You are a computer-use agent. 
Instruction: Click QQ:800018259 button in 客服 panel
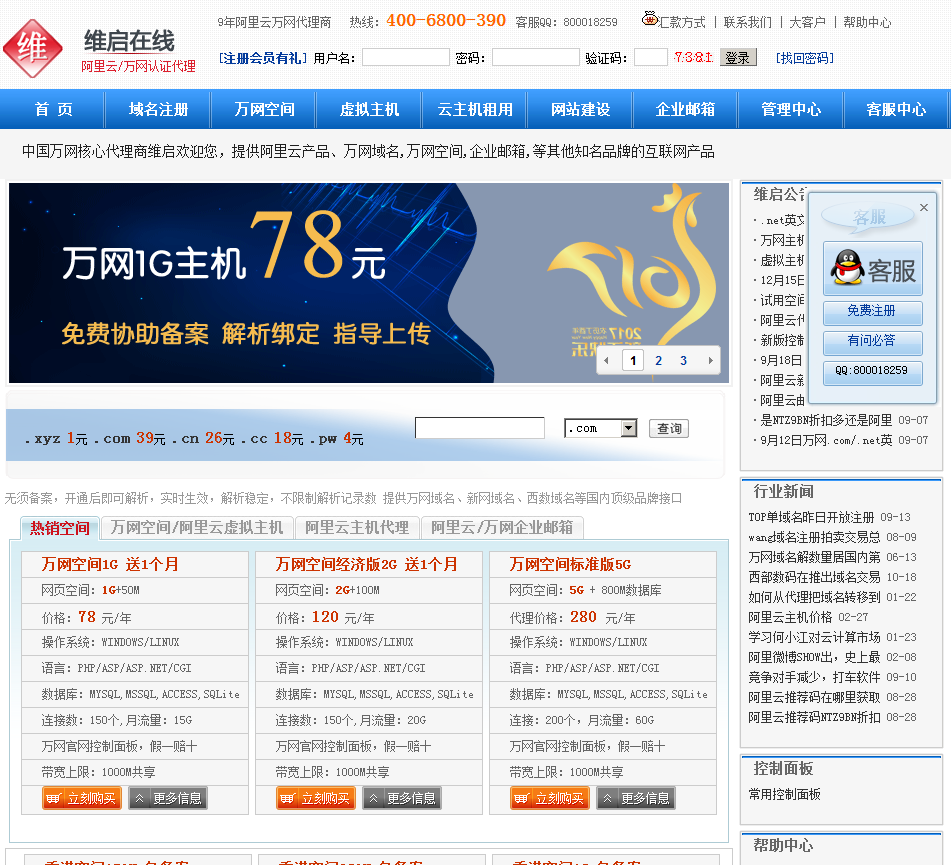coord(872,371)
